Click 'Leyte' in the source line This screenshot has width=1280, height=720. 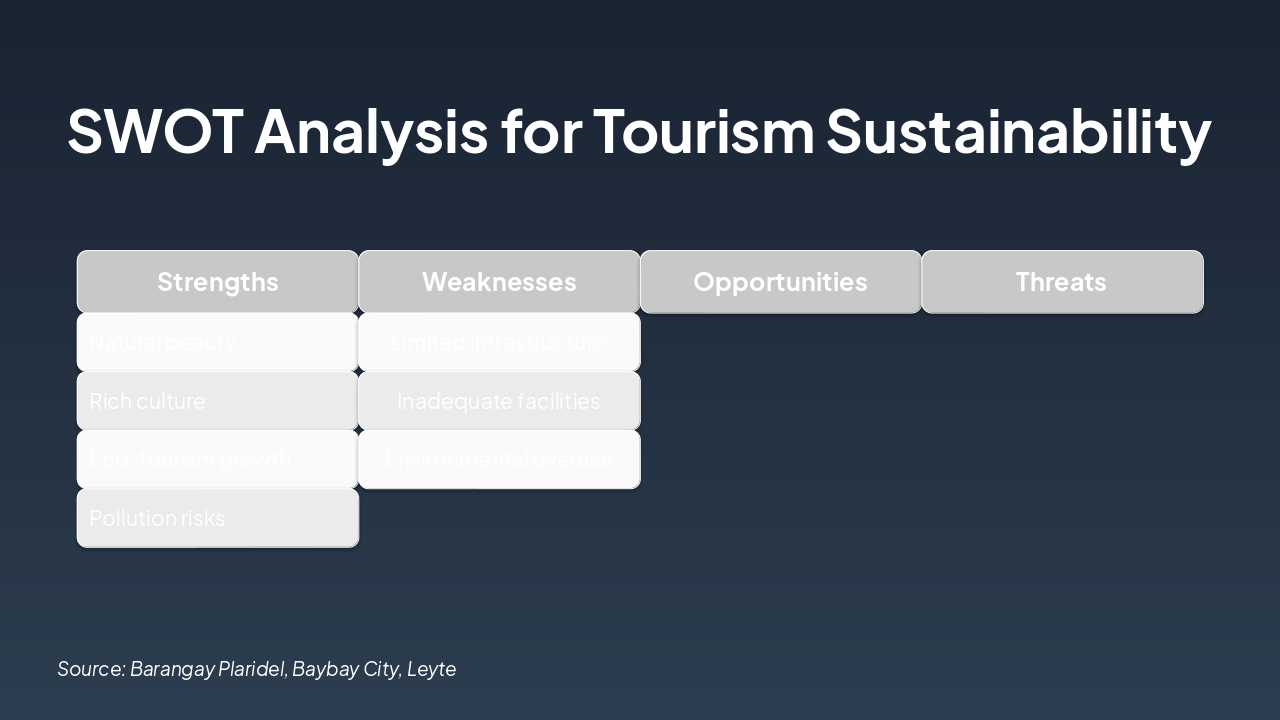pyautogui.click(x=432, y=669)
